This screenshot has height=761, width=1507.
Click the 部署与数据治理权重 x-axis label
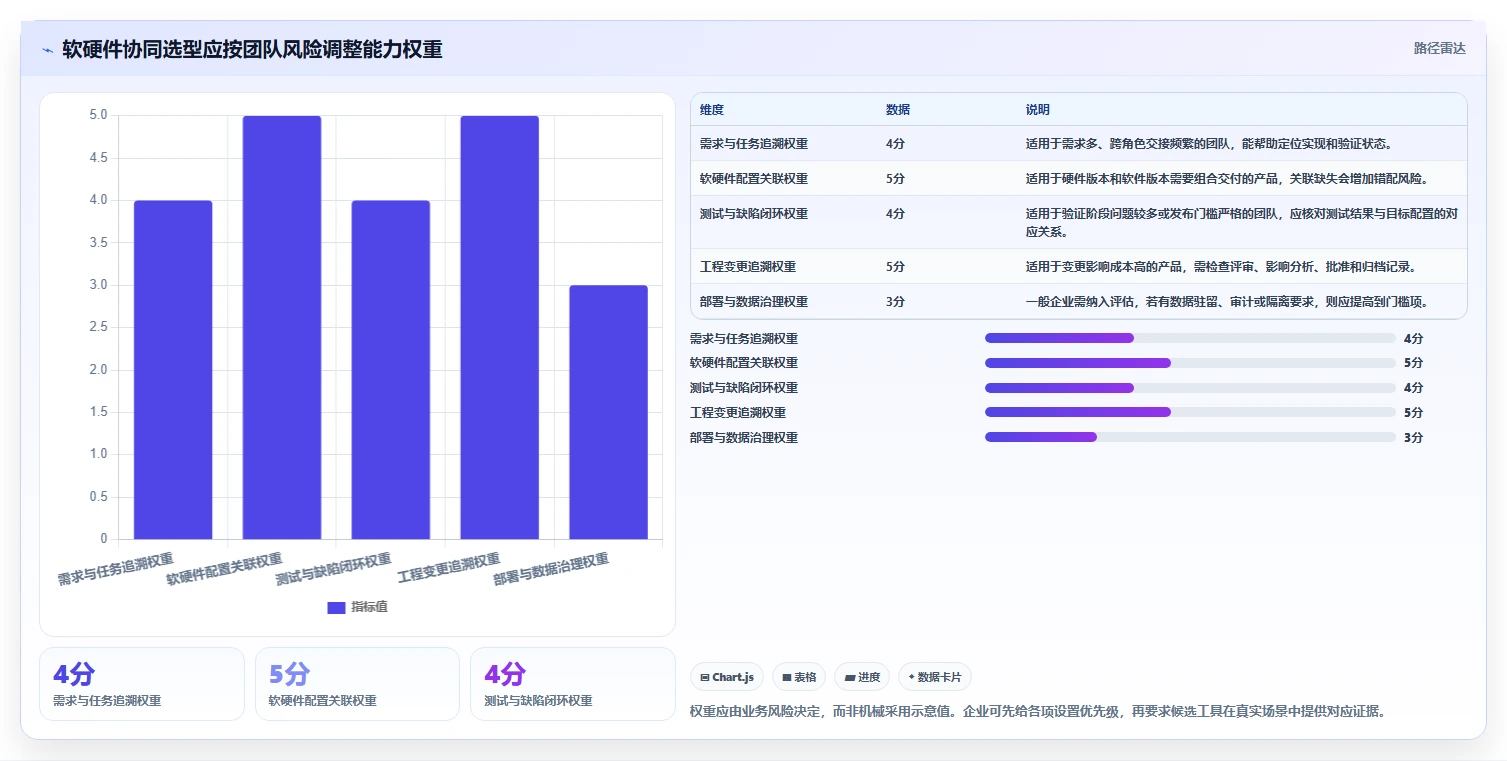coord(551,569)
